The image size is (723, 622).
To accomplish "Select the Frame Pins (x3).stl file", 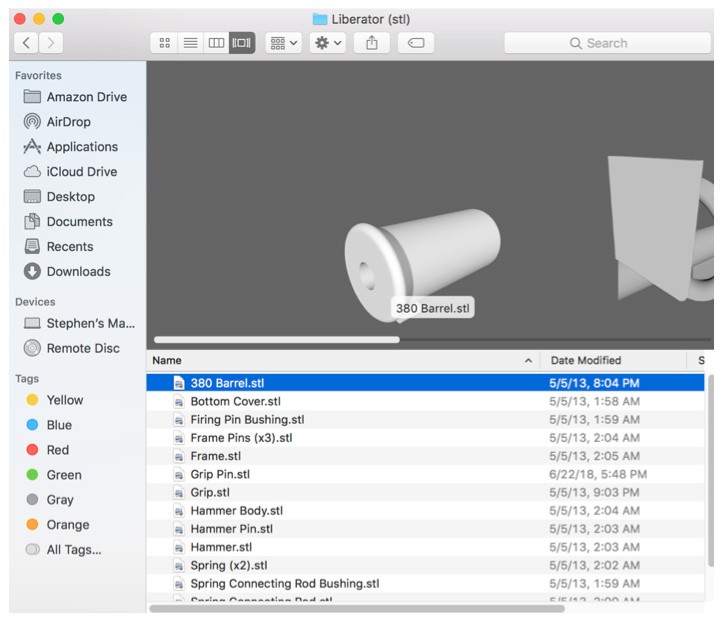I will point(425,438).
